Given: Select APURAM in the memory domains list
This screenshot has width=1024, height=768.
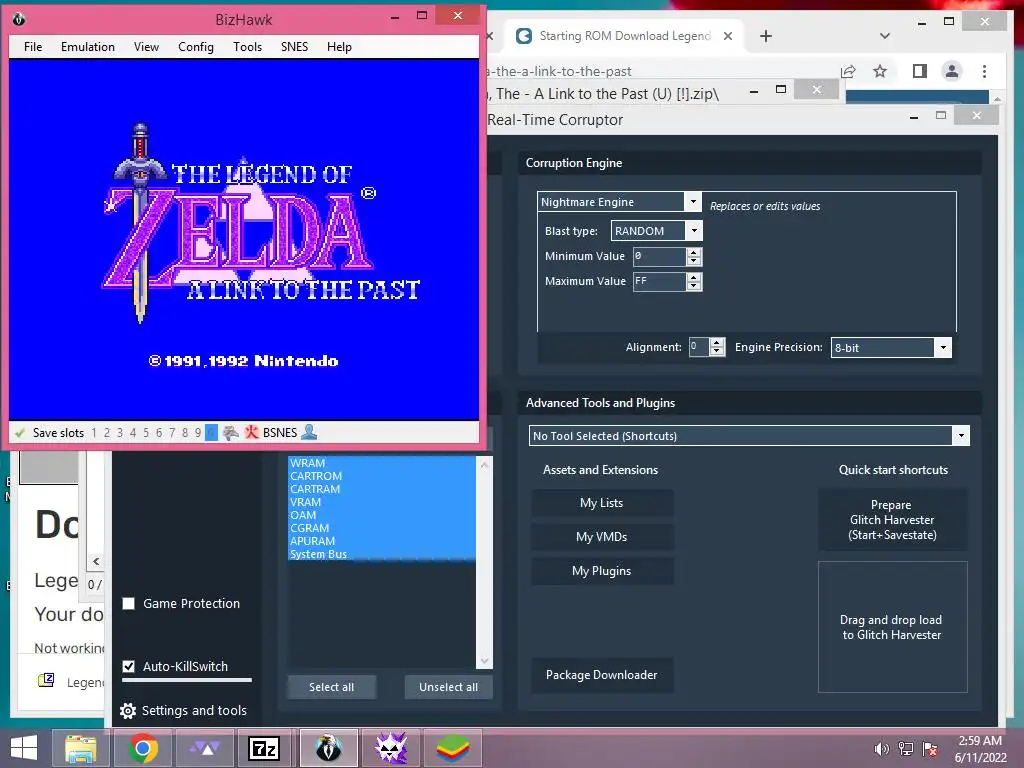Looking at the screenshot, I should coord(382,541).
